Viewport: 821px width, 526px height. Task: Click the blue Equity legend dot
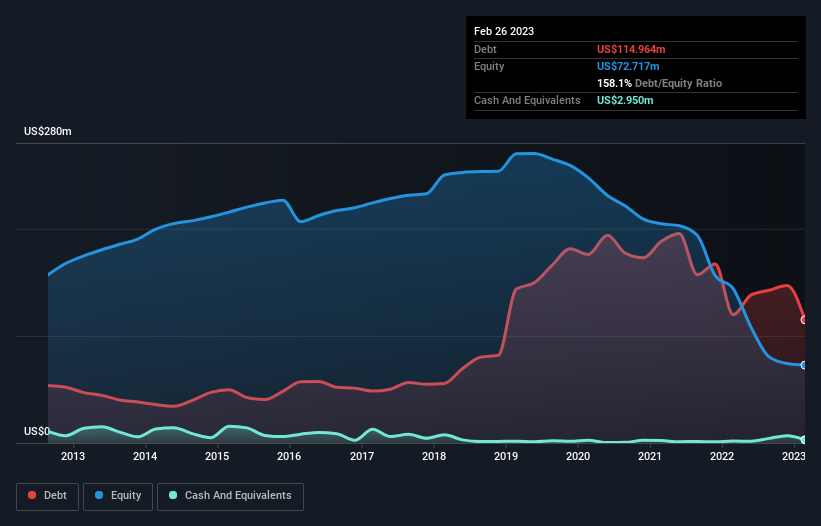[x=99, y=495]
